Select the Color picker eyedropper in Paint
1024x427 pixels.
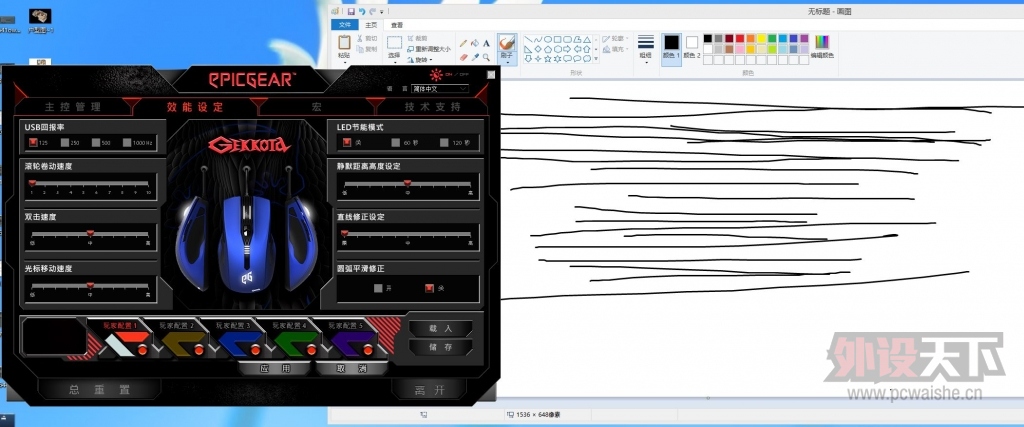point(475,57)
